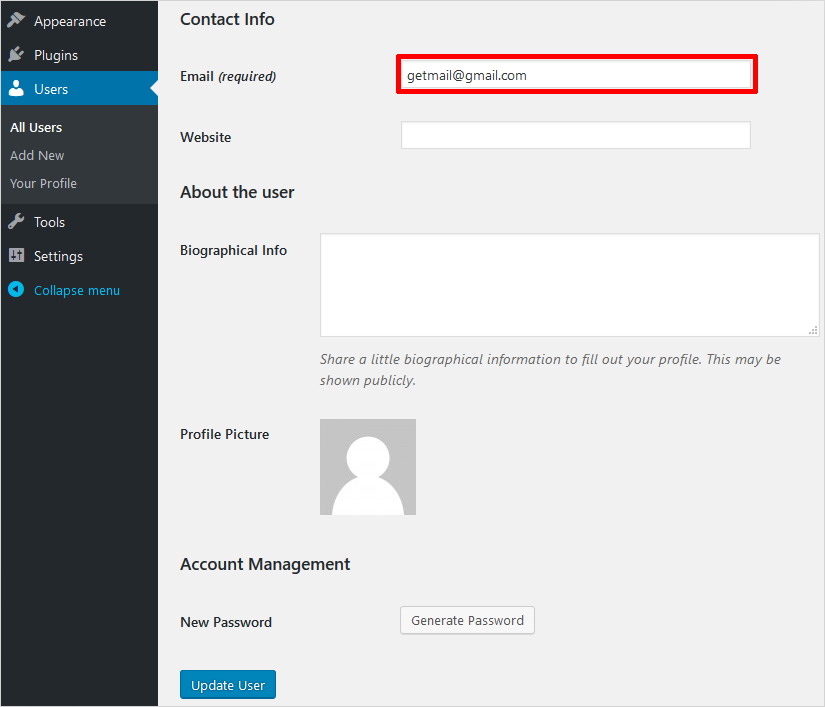Viewport: 825px width, 707px height.
Task: Click the blue Update User button
Action: 228,685
